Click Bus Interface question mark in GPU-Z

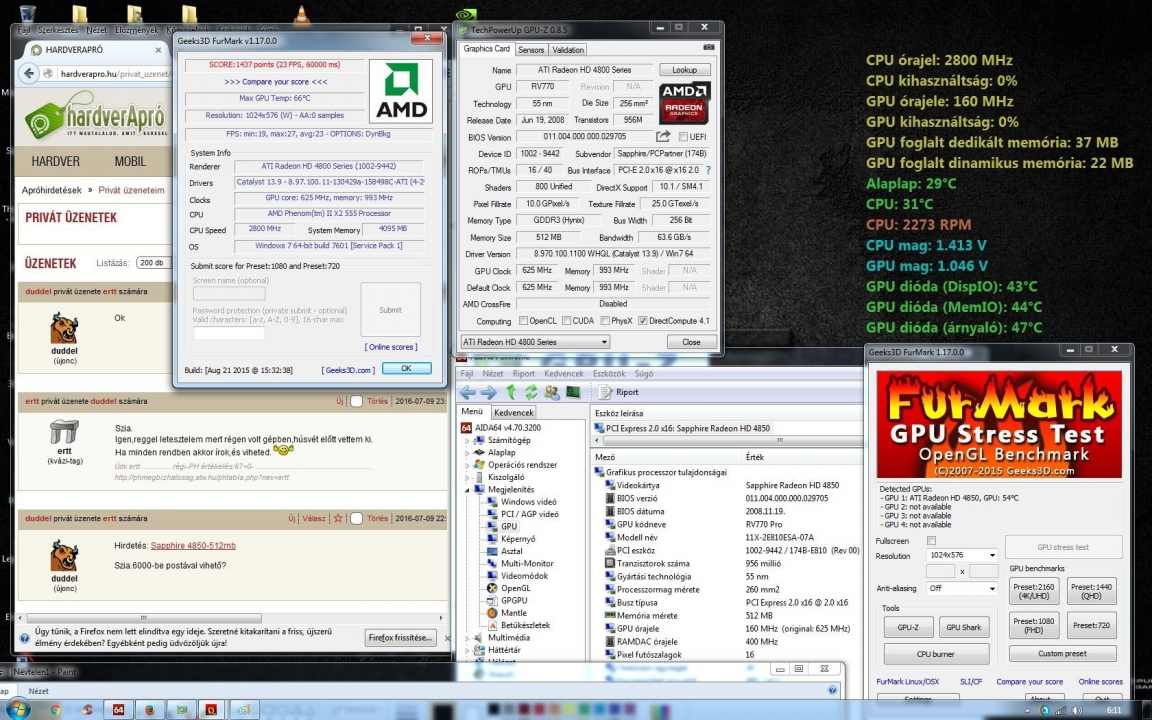tap(708, 170)
